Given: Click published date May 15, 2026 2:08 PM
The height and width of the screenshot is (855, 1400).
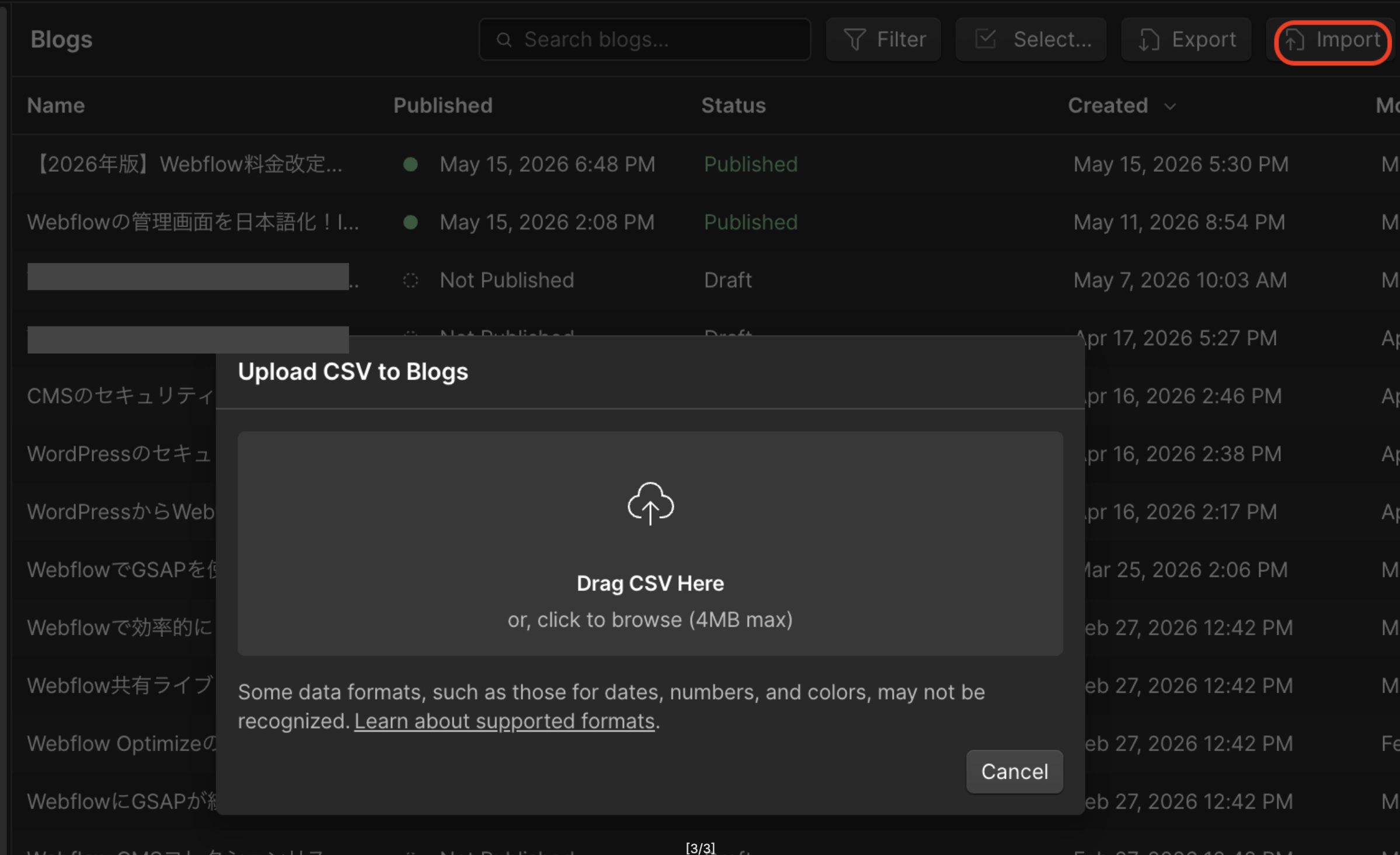Looking at the screenshot, I should [x=547, y=222].
